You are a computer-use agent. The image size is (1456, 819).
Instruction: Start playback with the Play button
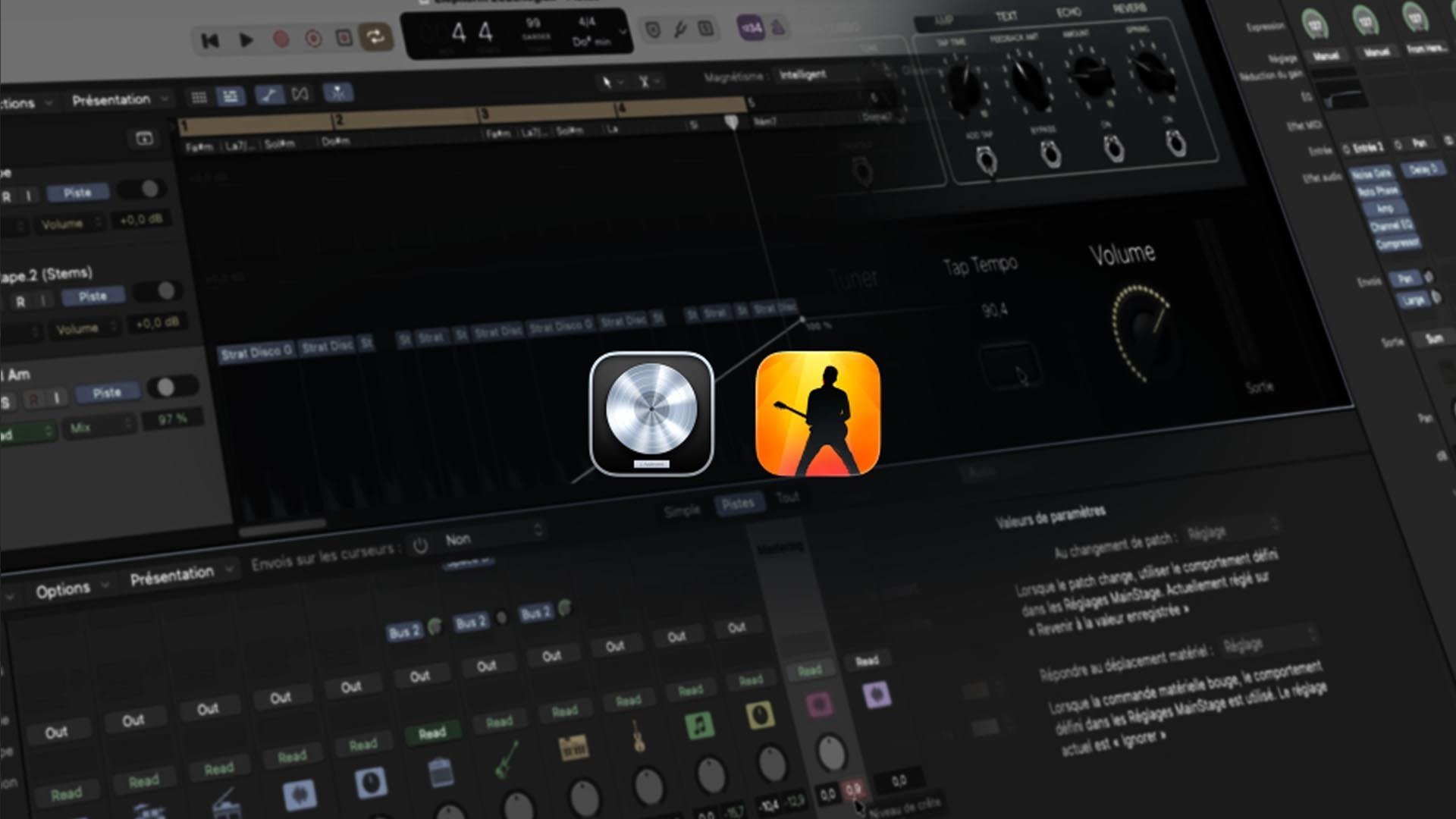(246, 39)
